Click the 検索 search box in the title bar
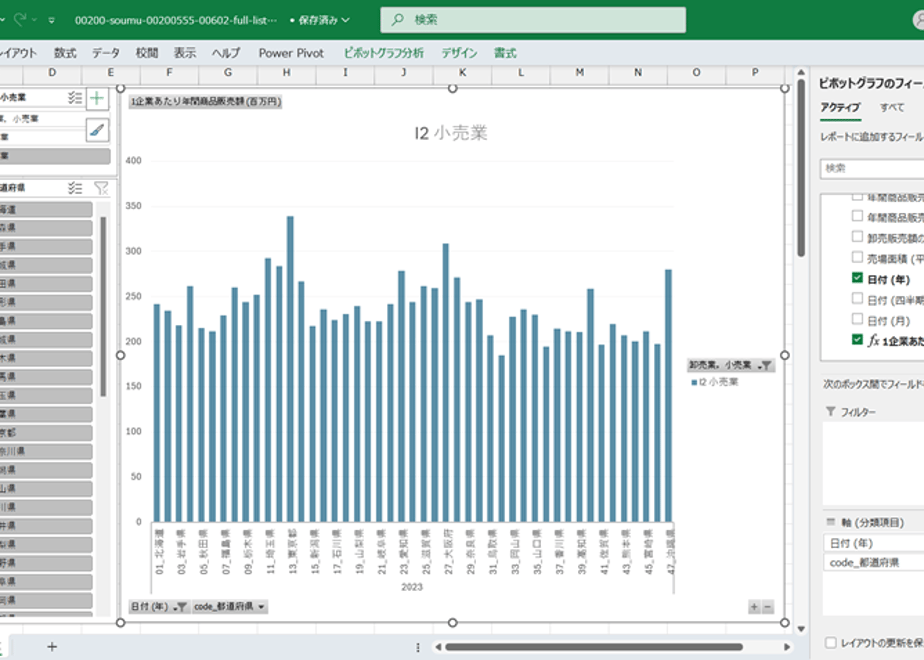924x660 pixels. pos(533,19)
